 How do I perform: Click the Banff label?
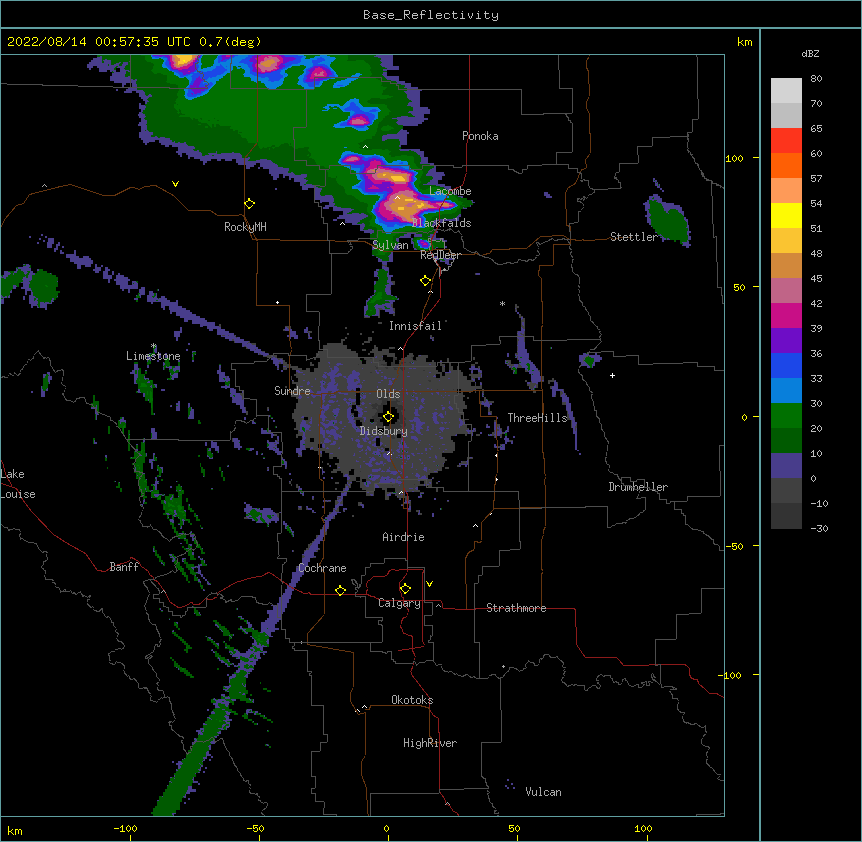click(x=124, y=567)
